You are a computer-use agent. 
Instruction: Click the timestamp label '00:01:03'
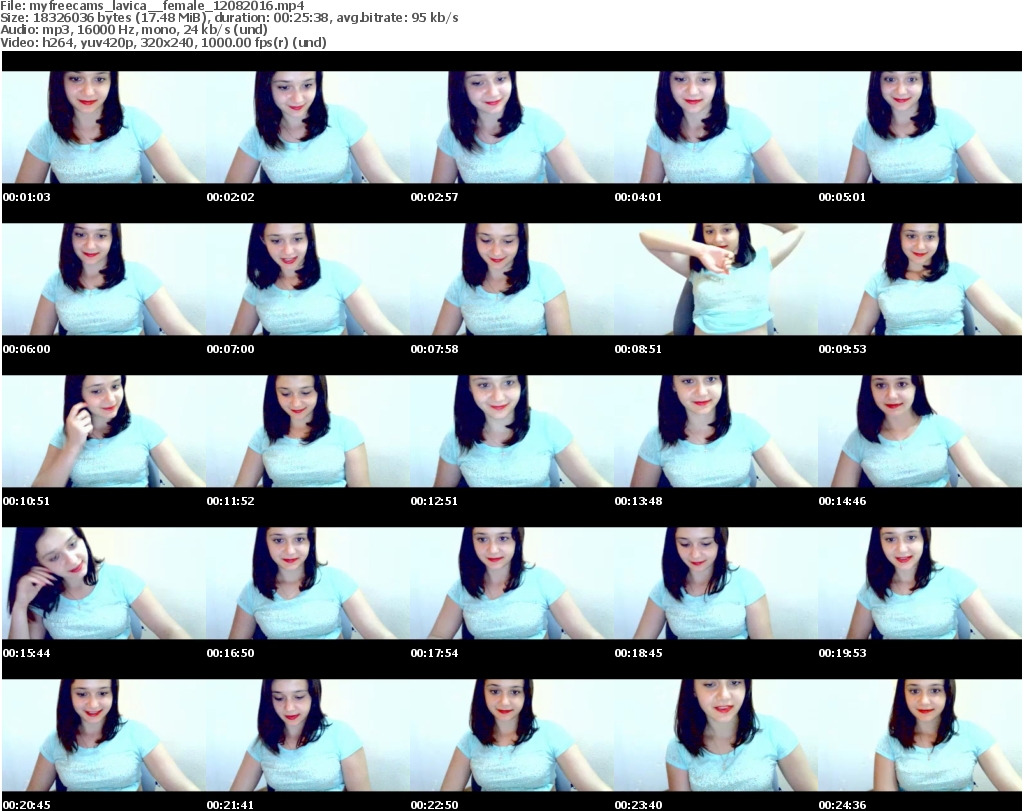(26, 197)
